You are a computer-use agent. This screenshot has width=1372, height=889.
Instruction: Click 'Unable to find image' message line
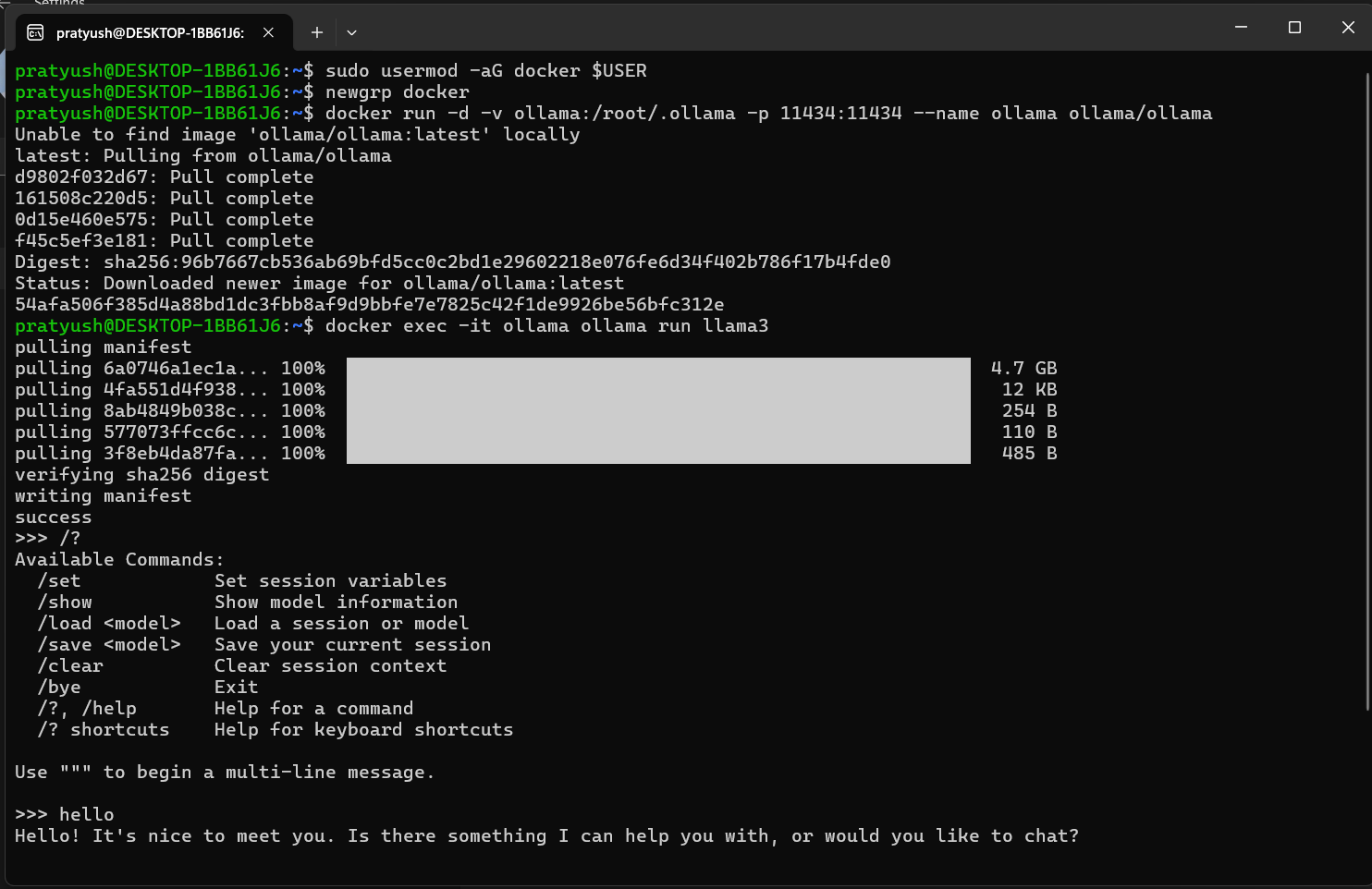[x=298, y=135]
